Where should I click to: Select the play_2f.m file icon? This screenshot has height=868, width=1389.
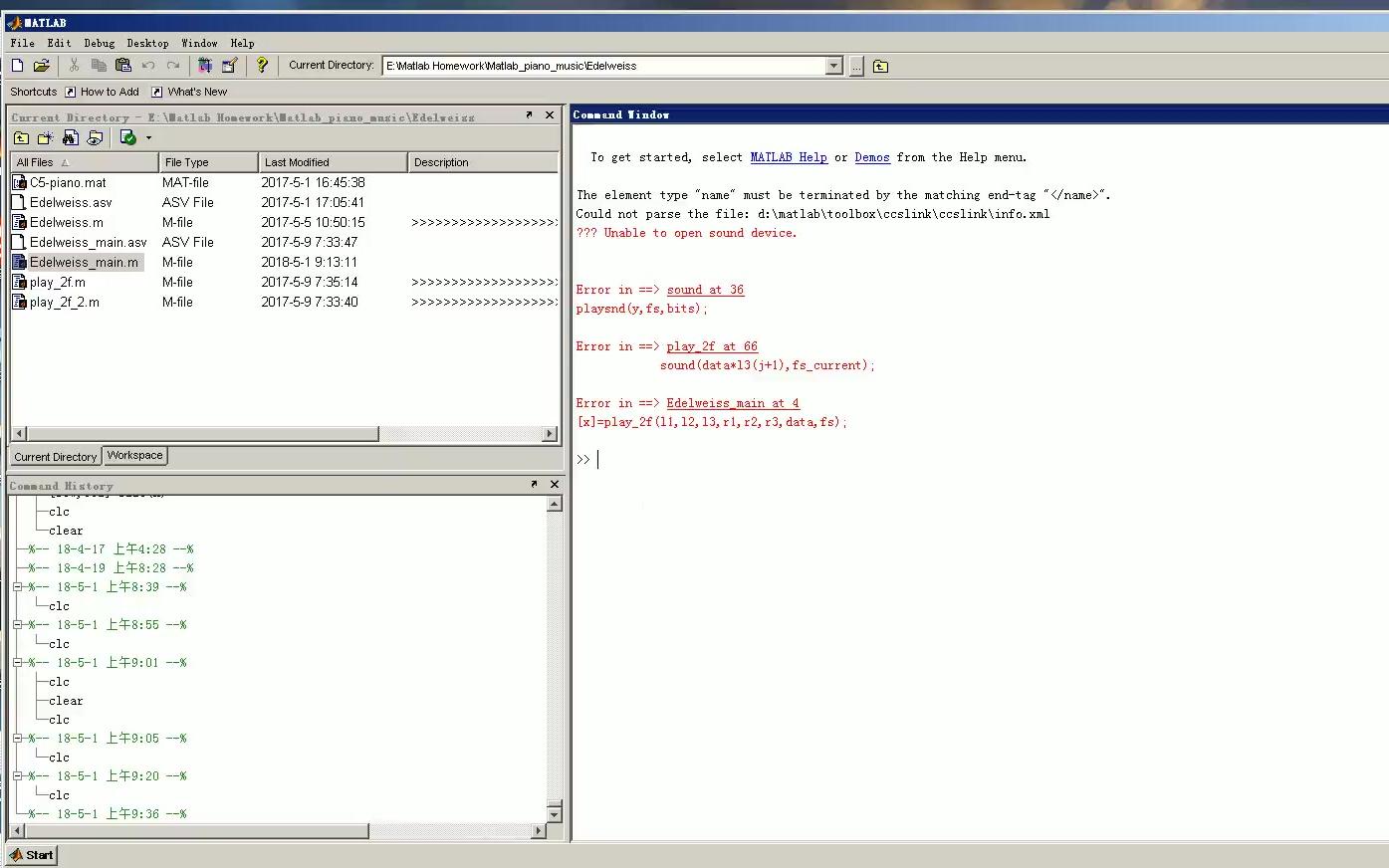(x=19, y=282)
